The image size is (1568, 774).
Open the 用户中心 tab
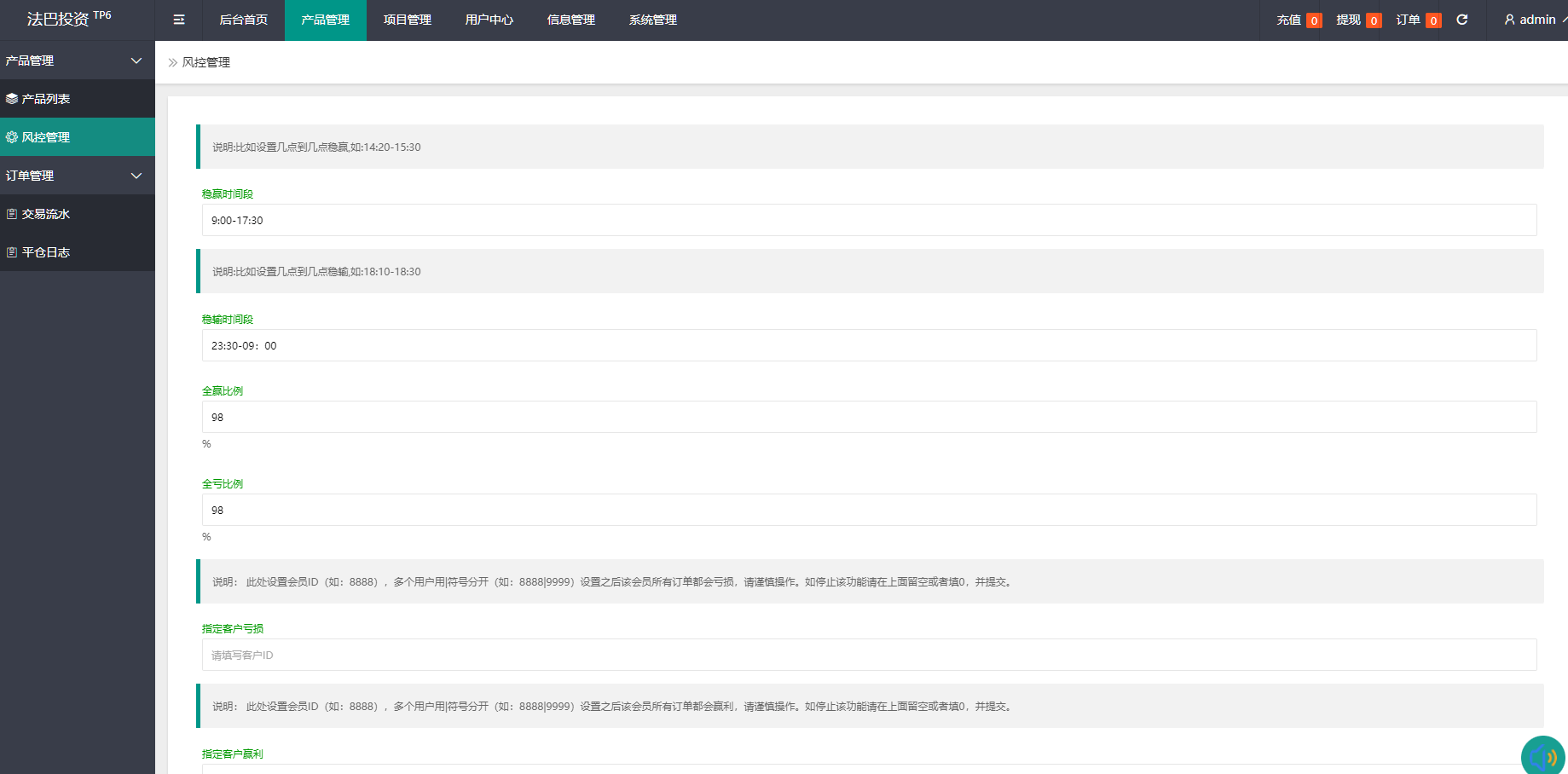pyautogui.click(x=489, y=20)
